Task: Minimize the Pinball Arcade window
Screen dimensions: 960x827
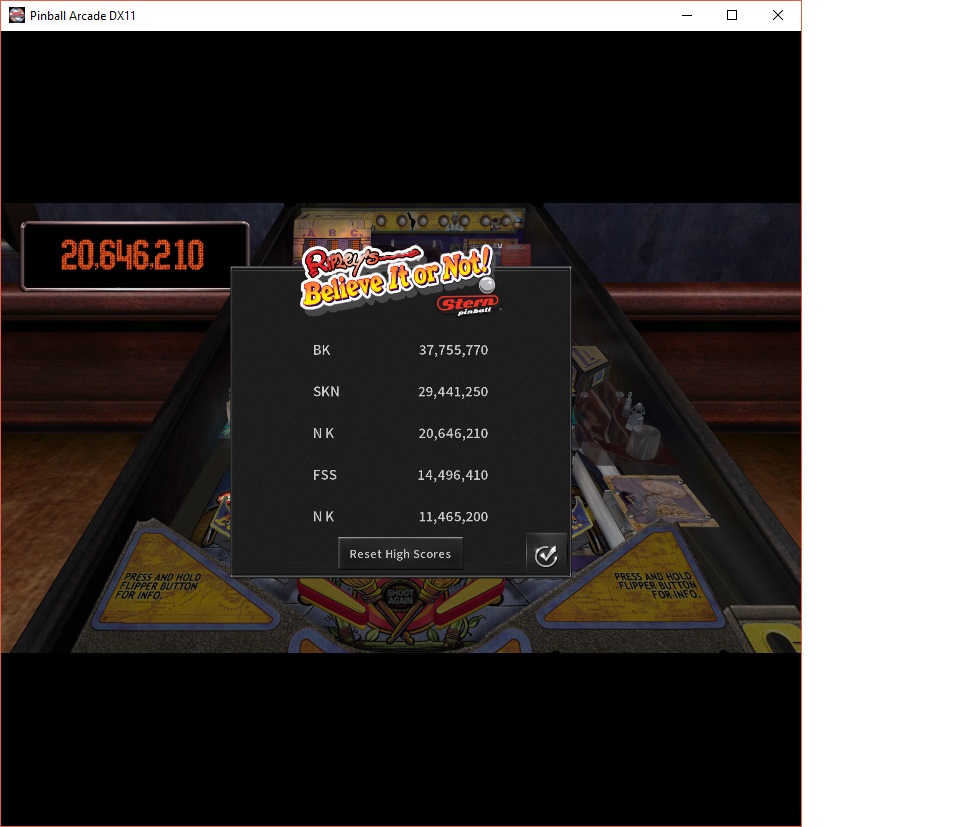Action: [686, 15]
